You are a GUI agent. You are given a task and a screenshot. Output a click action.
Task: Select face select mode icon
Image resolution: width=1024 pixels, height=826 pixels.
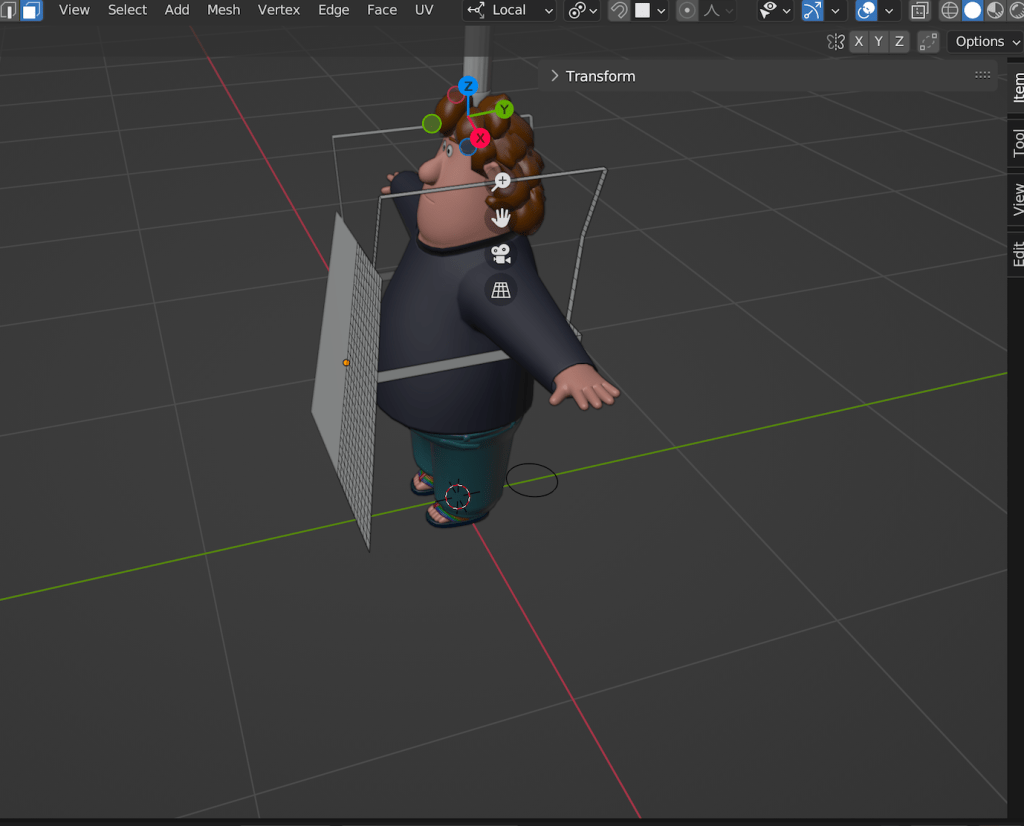click(31, 11)
